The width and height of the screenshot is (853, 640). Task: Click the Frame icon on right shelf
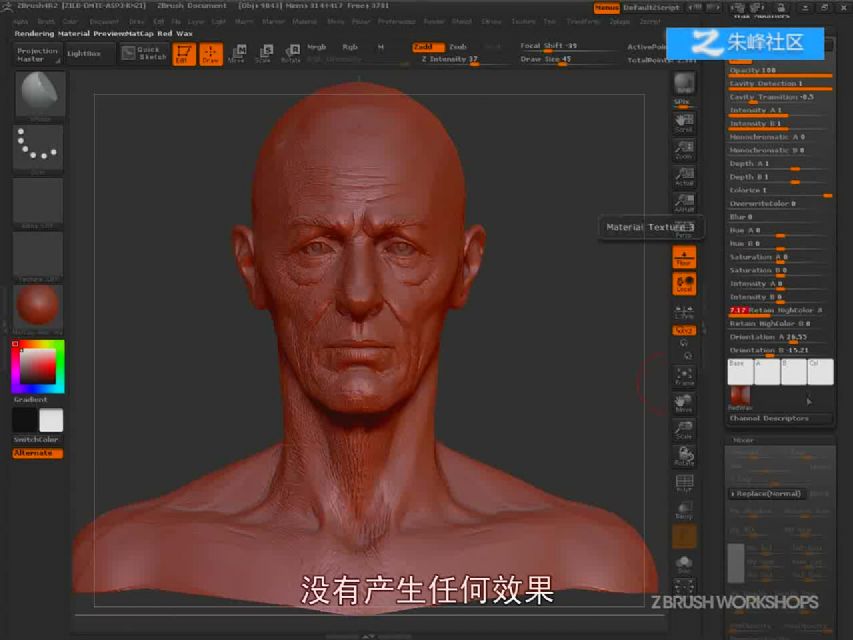tap(684, 376)
